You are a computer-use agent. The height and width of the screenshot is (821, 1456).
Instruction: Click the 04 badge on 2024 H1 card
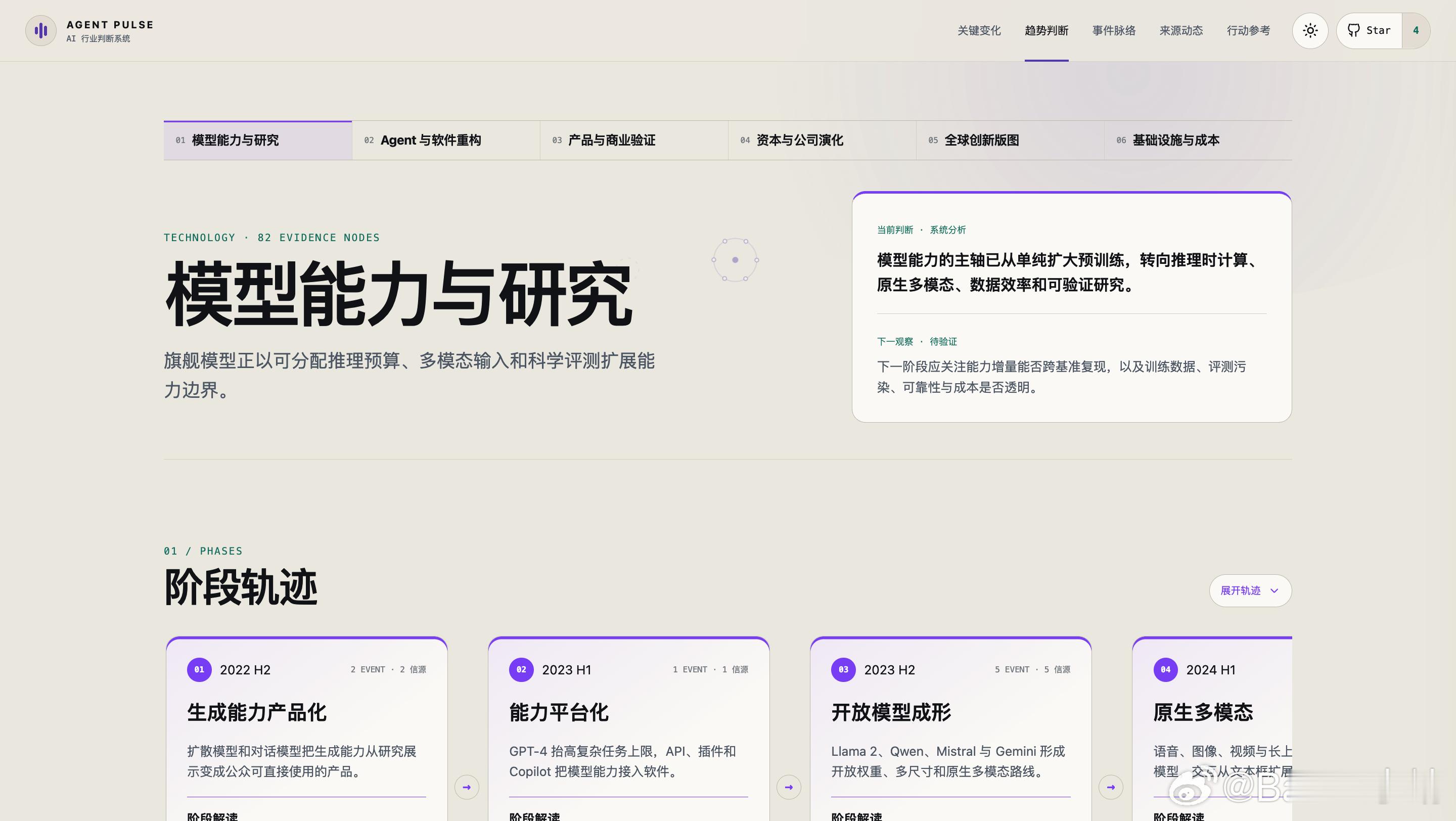(1165, 669)
